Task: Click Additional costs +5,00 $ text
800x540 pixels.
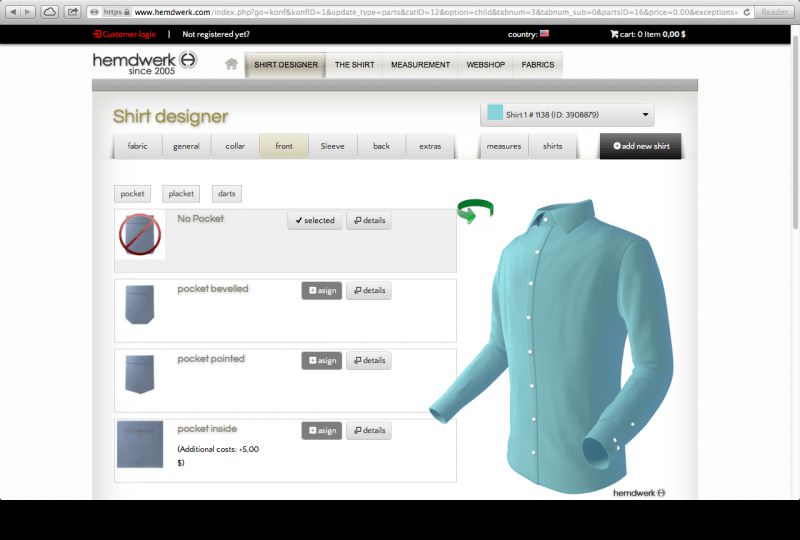Action: (218, 456)
